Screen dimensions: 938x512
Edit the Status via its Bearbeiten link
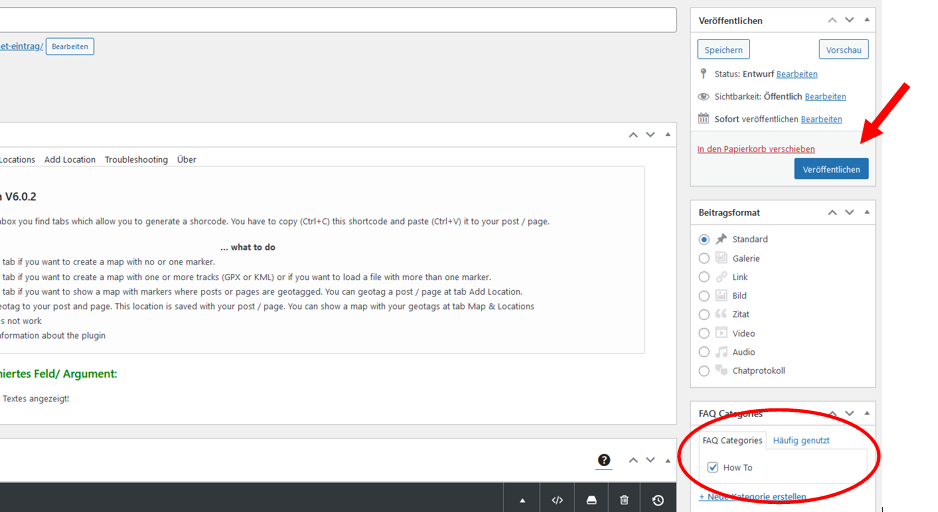[x=797, y=74]
